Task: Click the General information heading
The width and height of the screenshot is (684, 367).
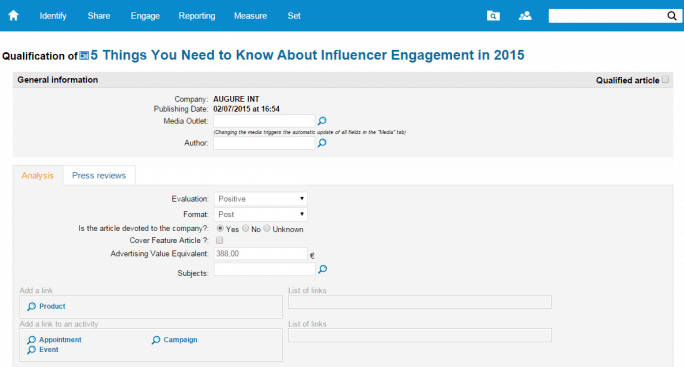Action: 58,80
